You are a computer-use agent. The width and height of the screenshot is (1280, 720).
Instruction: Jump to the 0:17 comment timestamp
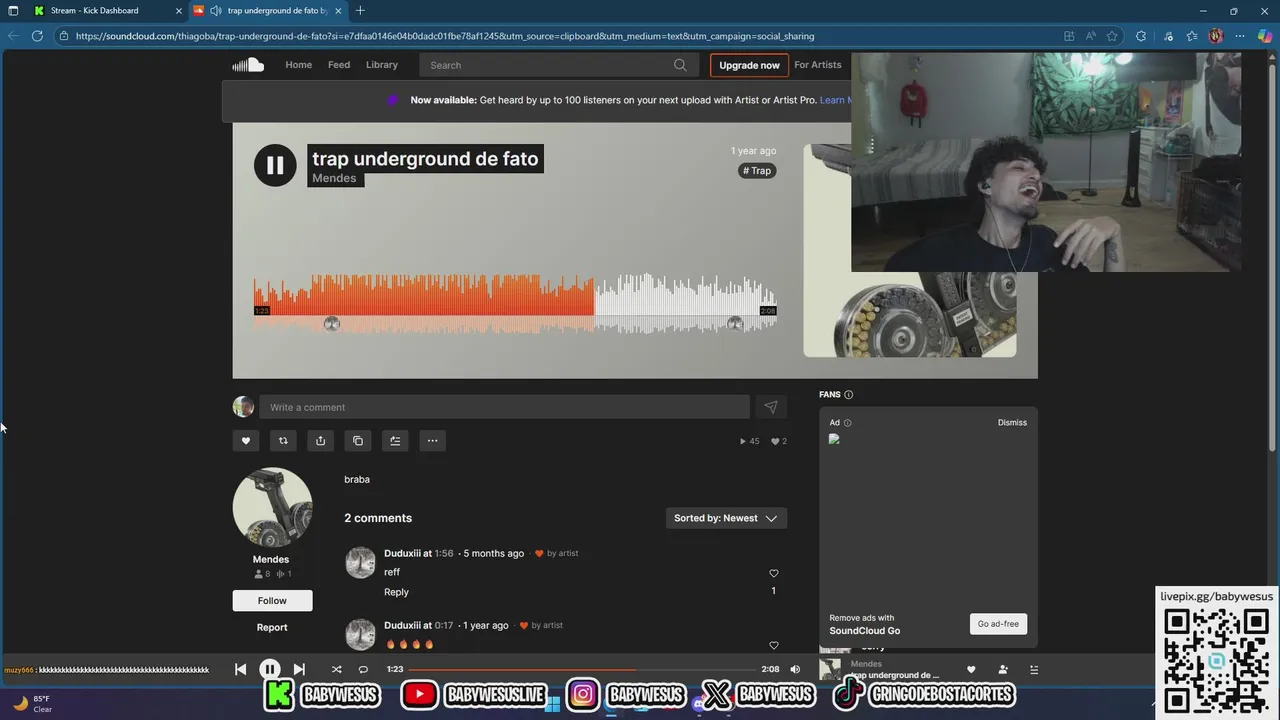point(444,625)
